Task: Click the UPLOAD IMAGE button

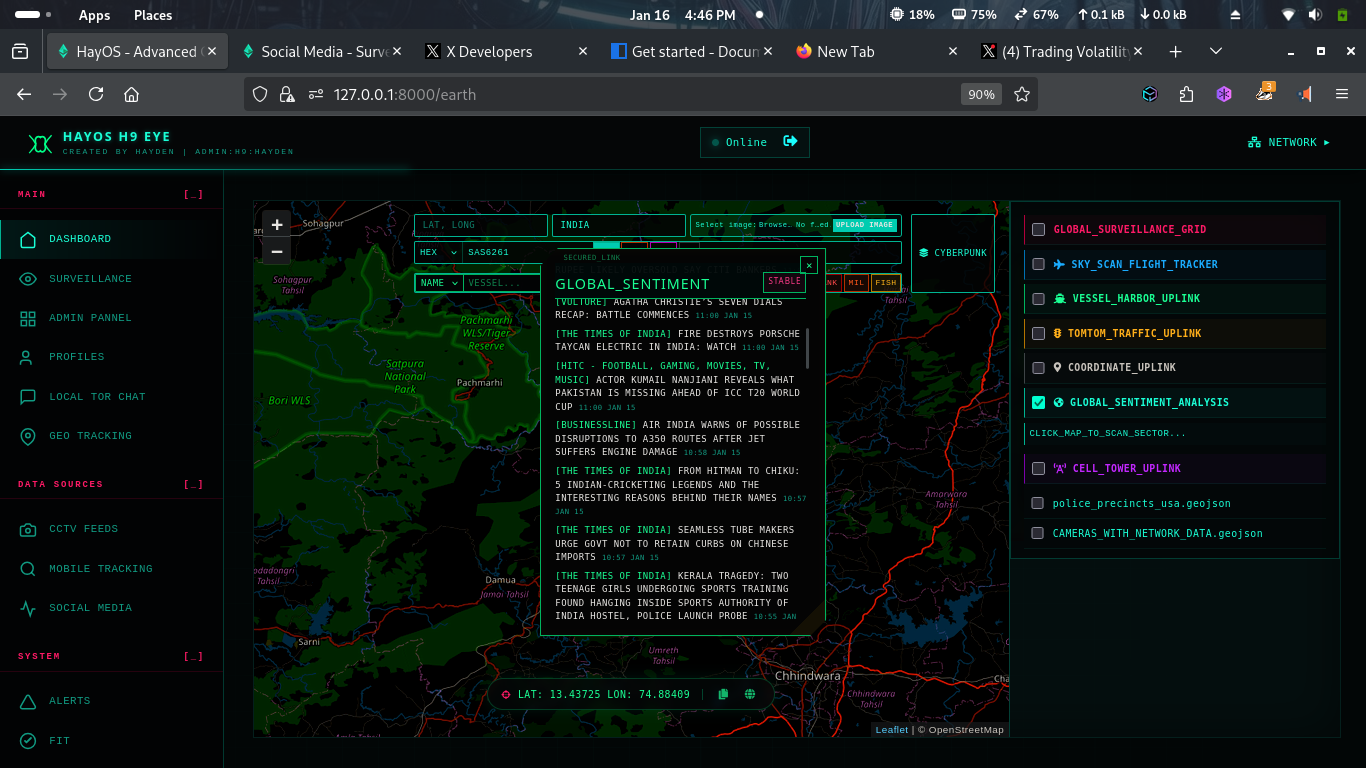Action: click(864, 225)
